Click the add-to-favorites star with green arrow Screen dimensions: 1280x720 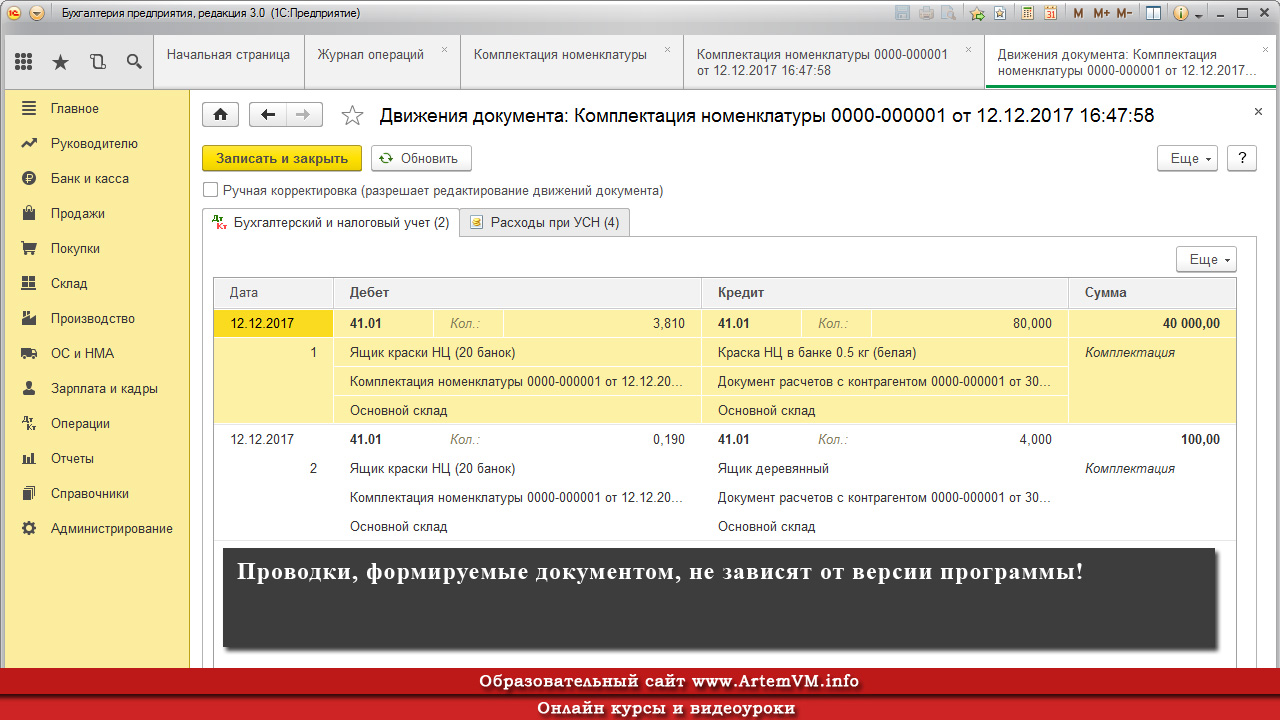[x=977, y=13]
